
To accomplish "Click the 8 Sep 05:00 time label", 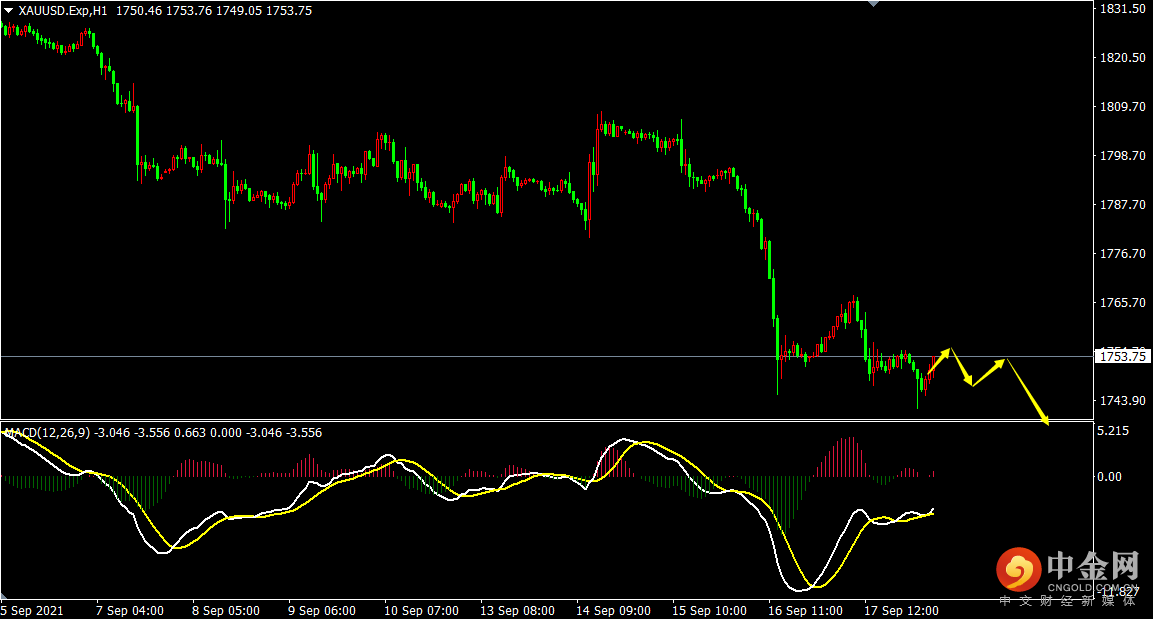I will 226,611.
